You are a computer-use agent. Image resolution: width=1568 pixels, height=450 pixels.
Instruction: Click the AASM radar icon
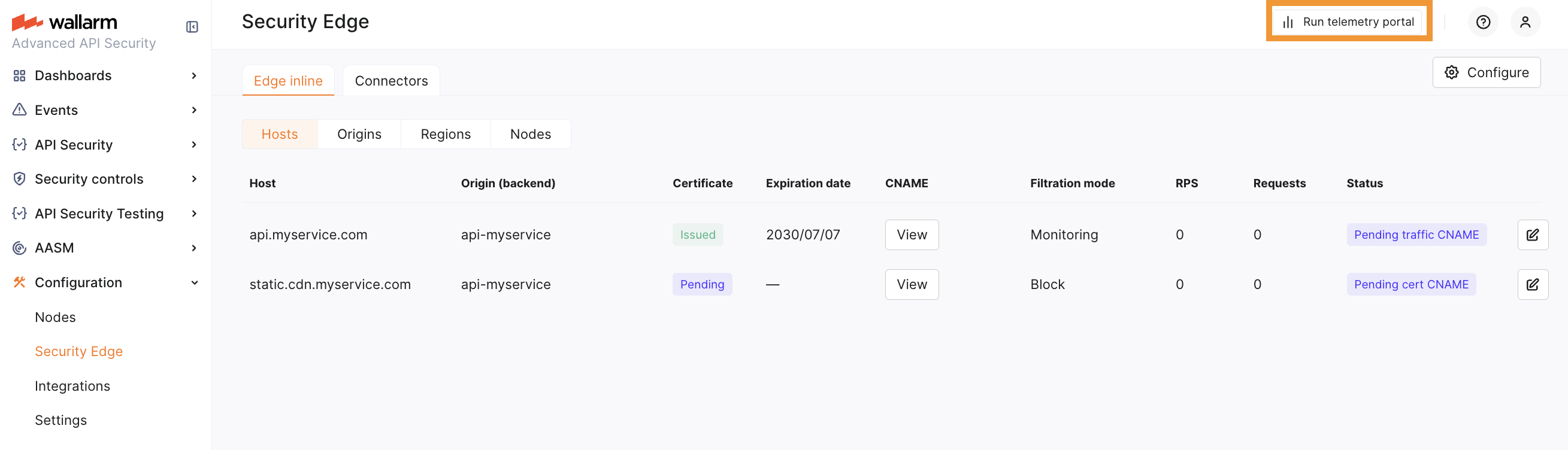click(x=20, y=248)
